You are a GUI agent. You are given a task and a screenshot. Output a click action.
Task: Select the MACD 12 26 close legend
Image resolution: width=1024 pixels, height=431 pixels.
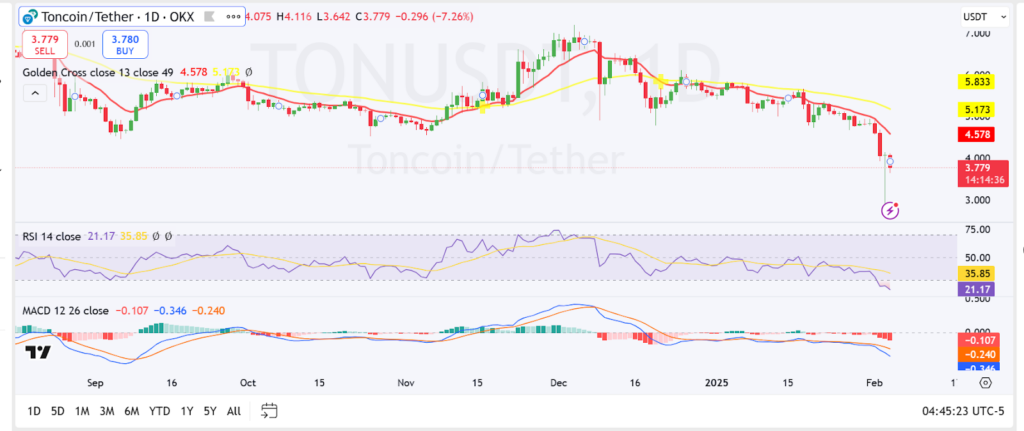coord(66,311)
